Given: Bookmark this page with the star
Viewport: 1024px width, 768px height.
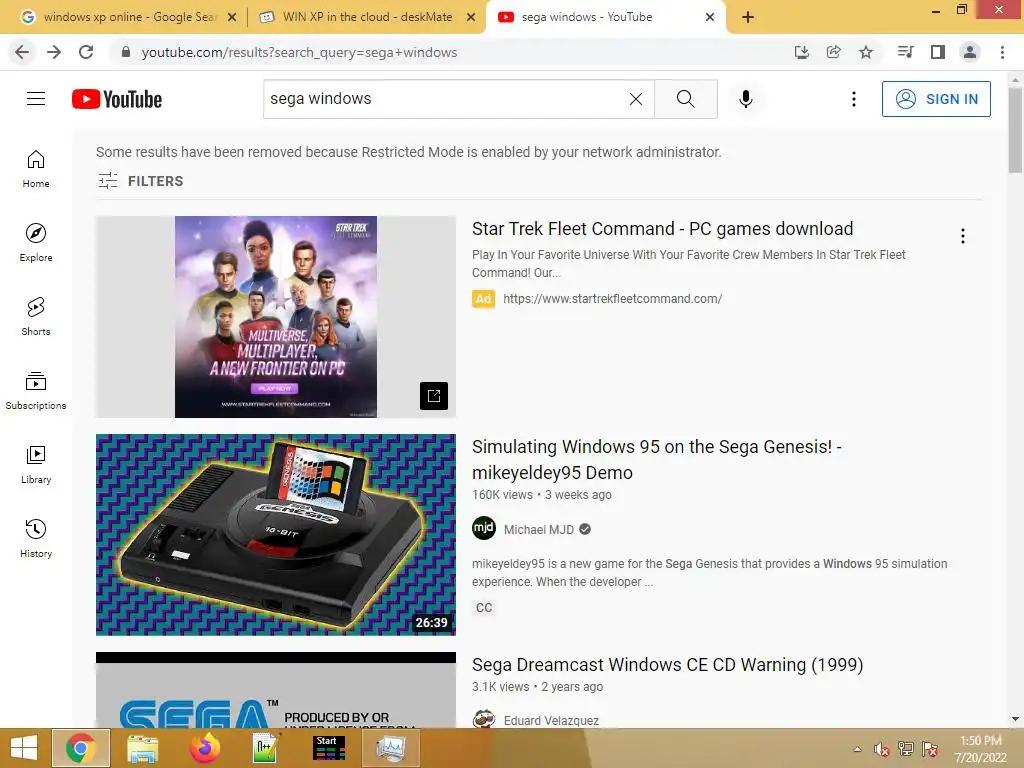Looking at the screenshot, I should [866, 52].
